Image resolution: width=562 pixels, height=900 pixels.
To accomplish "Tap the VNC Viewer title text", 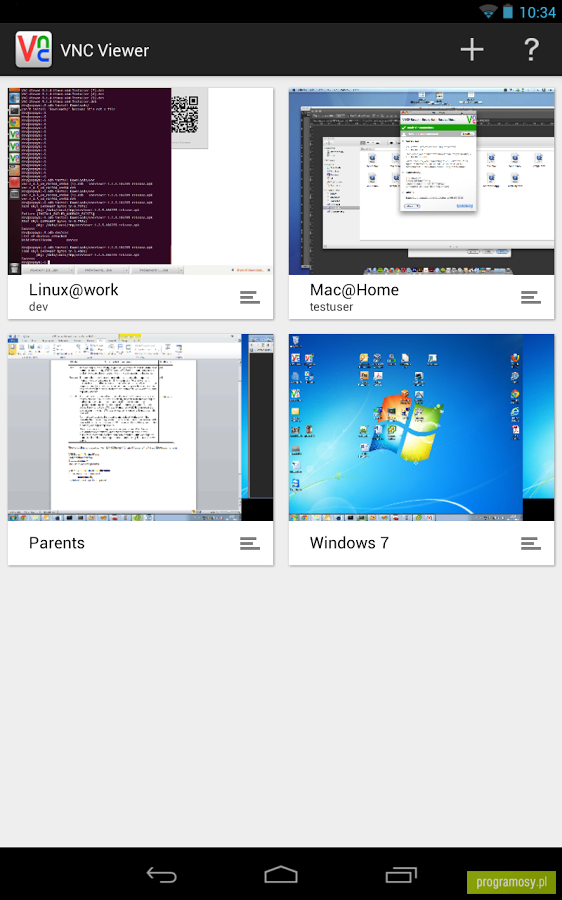I will click(104, 51).
